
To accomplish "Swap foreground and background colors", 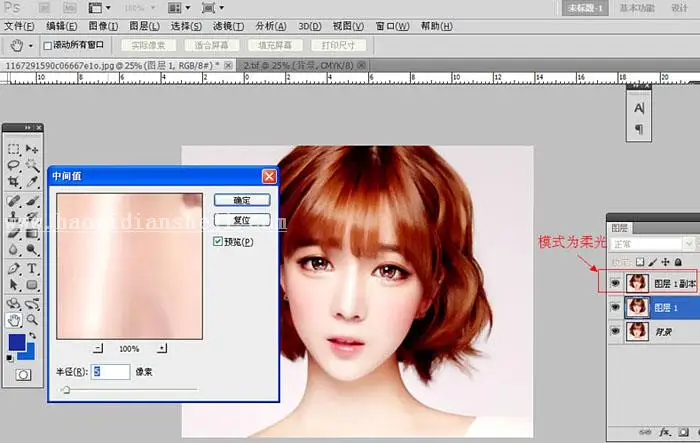I will pos(33,335).
